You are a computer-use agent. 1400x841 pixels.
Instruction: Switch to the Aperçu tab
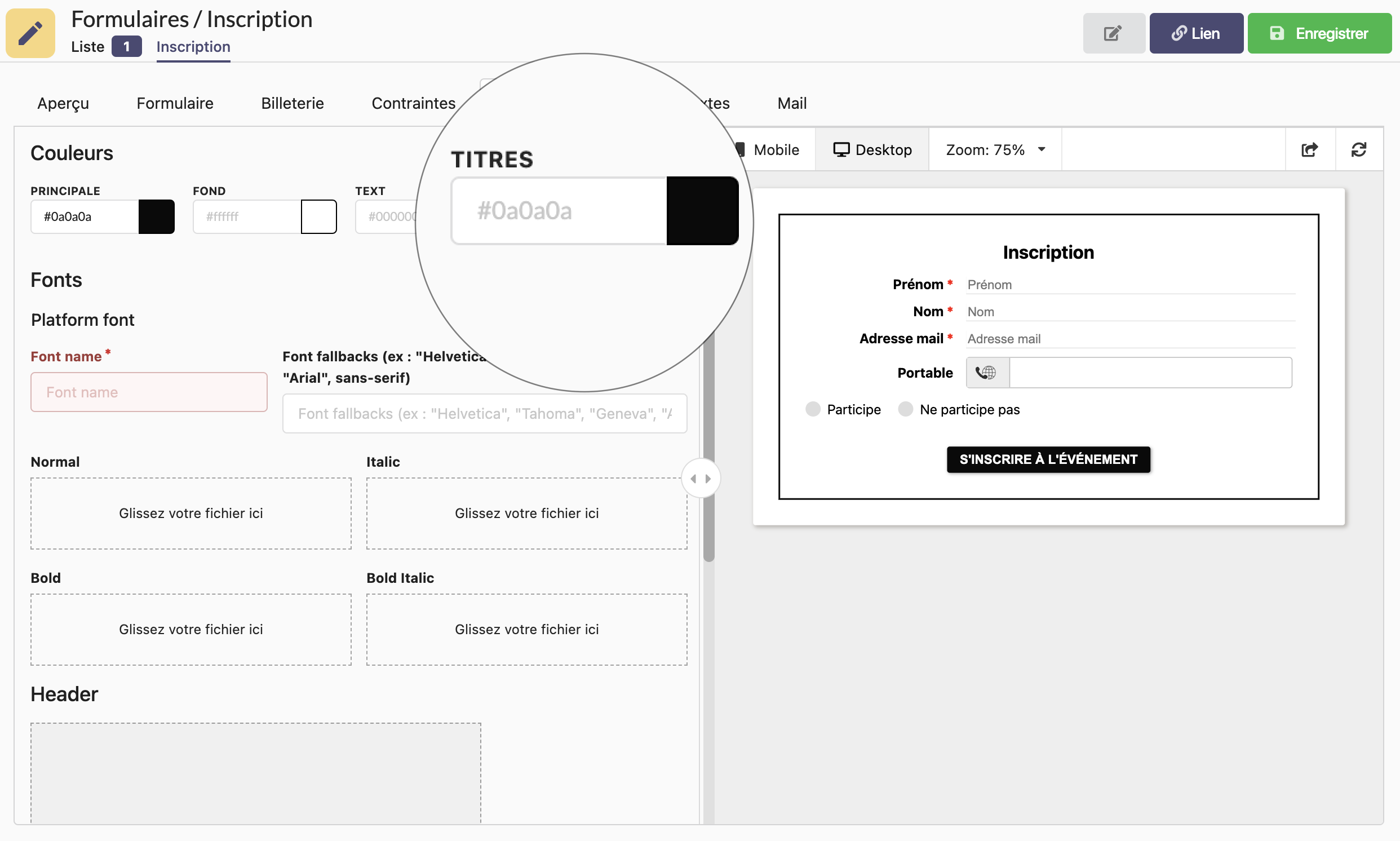point(64,103)
